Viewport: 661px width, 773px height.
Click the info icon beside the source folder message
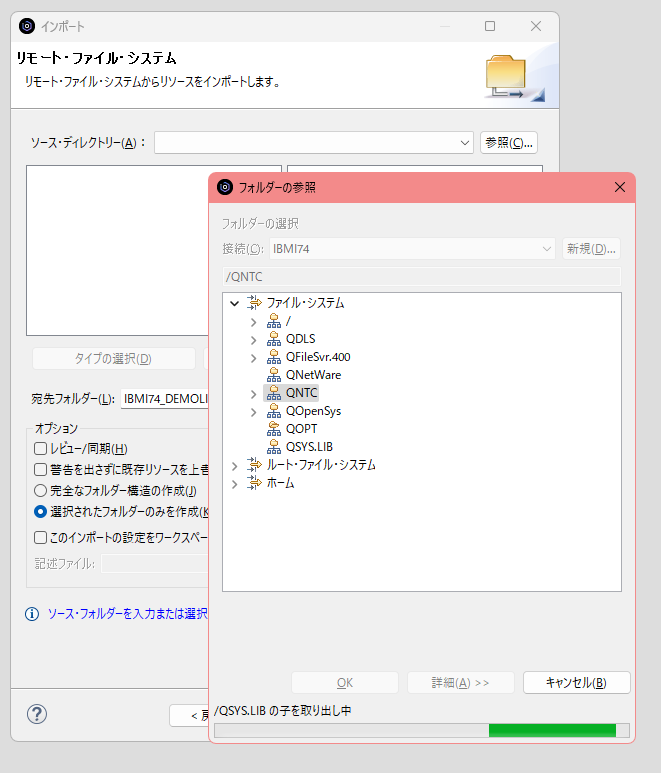click(32, 614)
